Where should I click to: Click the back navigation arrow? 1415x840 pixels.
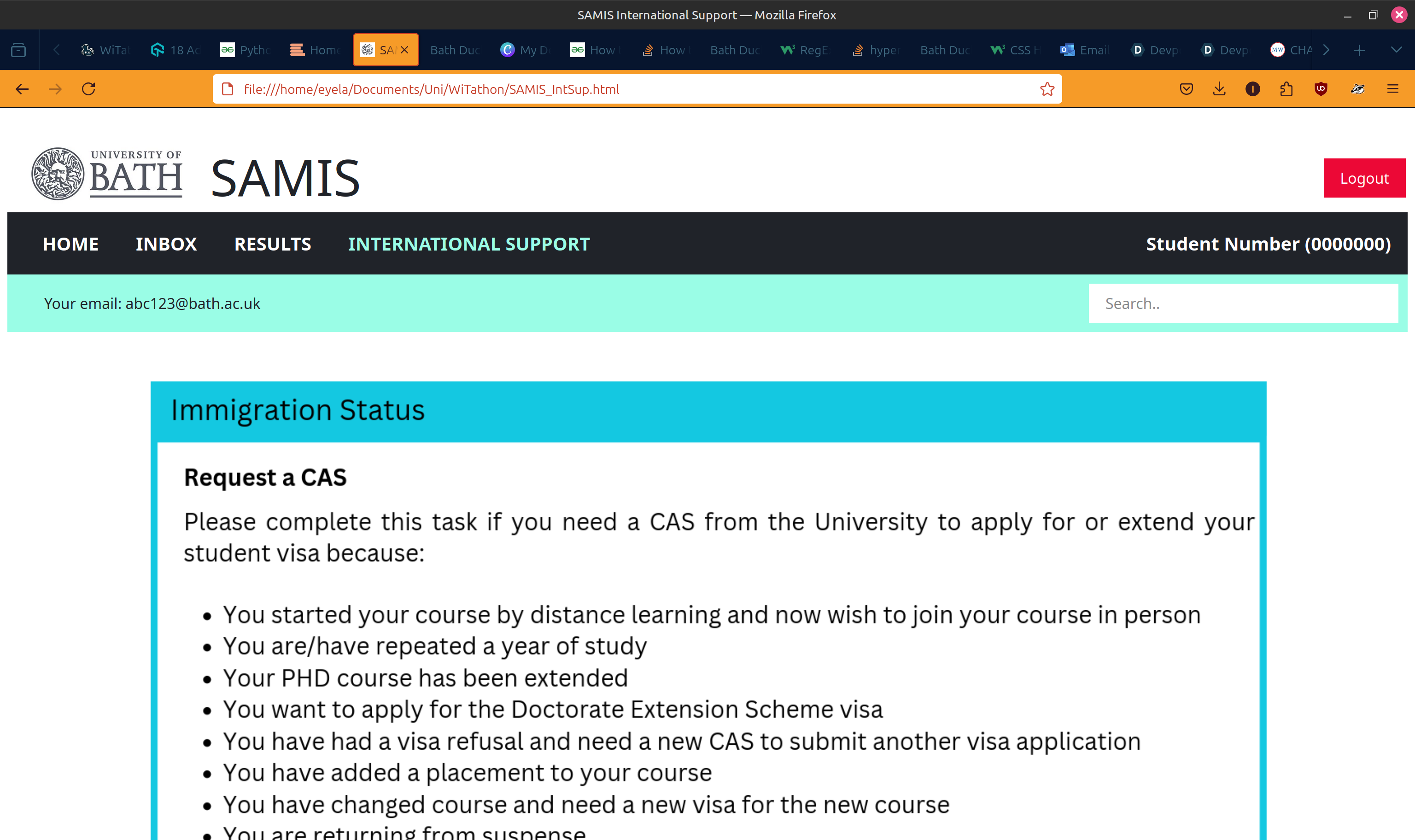coord(22,89)
